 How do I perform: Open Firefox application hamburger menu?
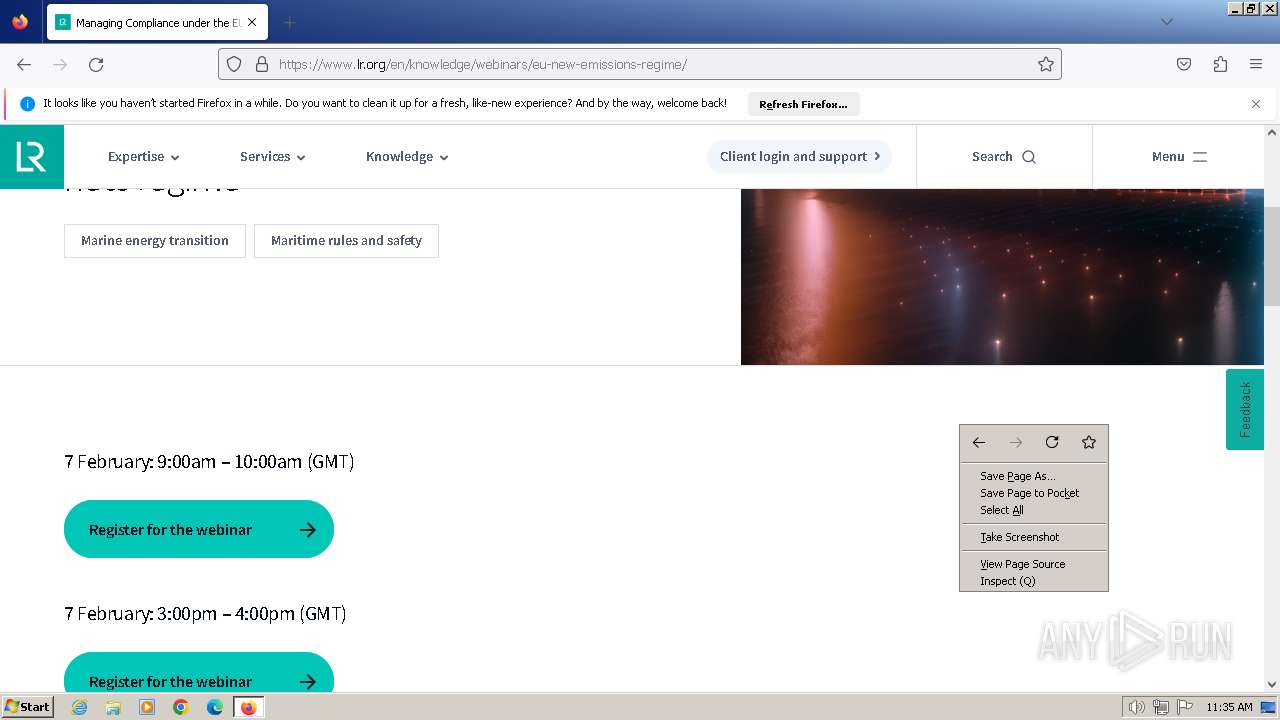coord(1256,64)
